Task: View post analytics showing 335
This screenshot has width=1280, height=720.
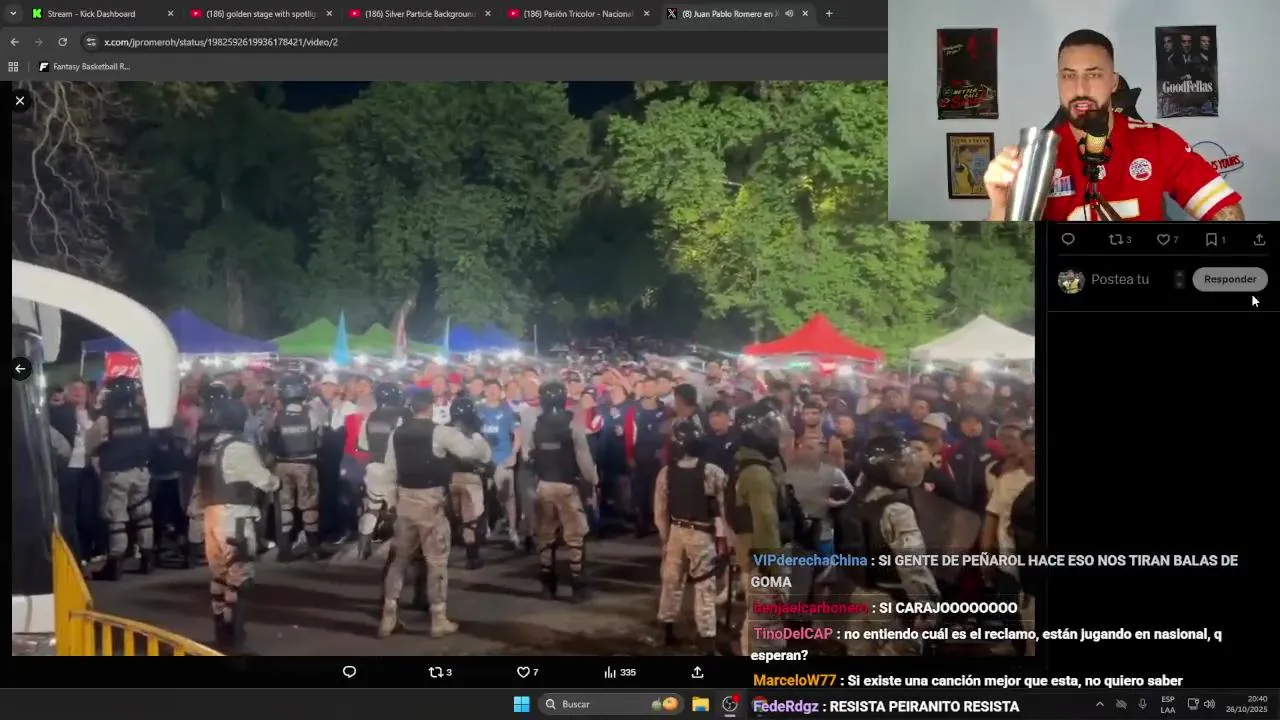Action: (x=619, y=672)
